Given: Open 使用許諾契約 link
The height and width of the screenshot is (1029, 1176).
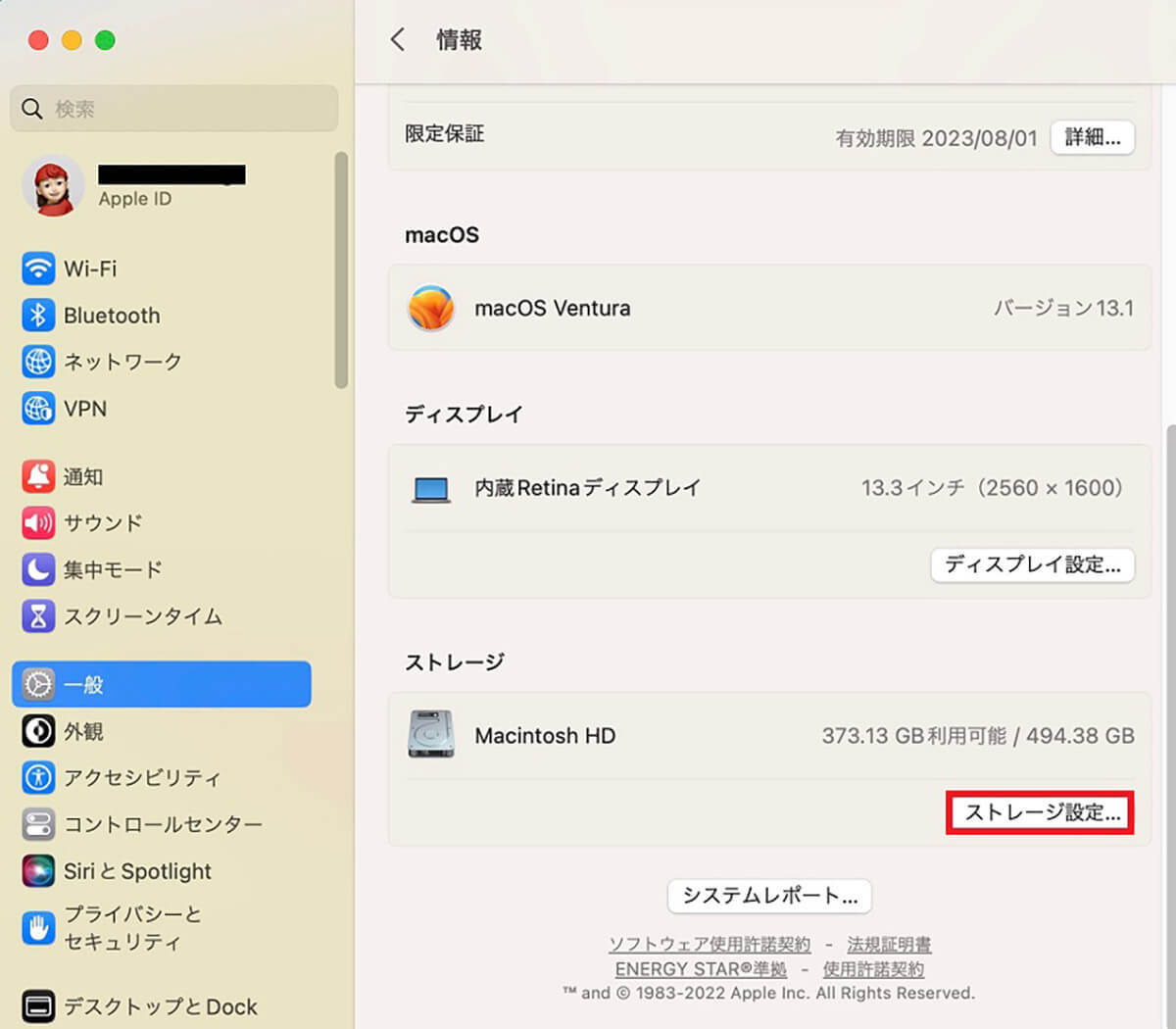Looking at the screenshot, I should coord(873,969).
